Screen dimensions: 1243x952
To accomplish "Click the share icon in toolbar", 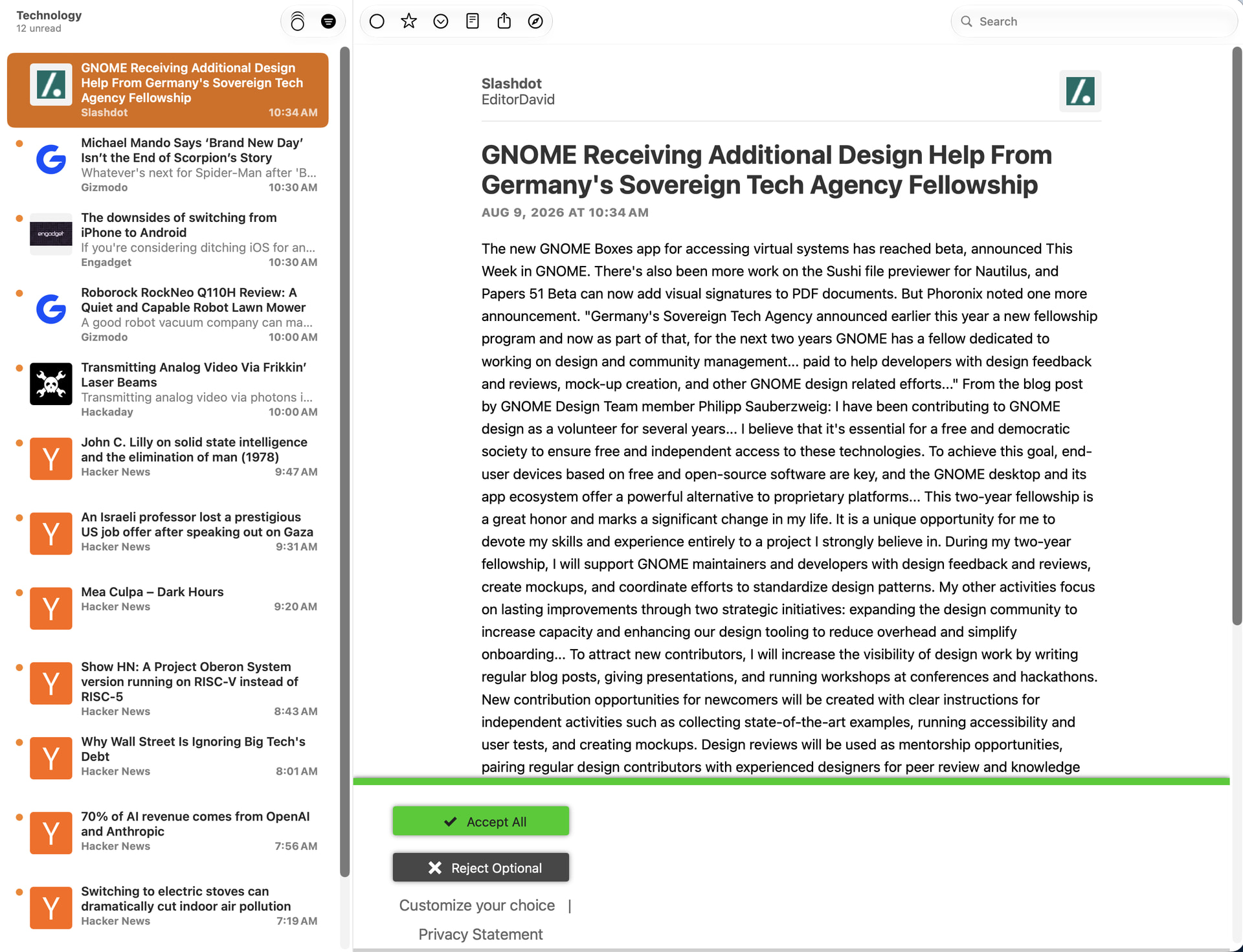I will 504,21.
